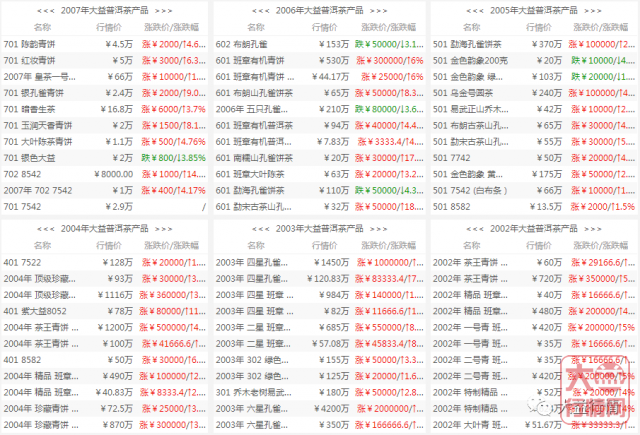This screenshot has width=640, height=435.
Task: Click the price cell '¥1450万'
Action: click(331, 262)
